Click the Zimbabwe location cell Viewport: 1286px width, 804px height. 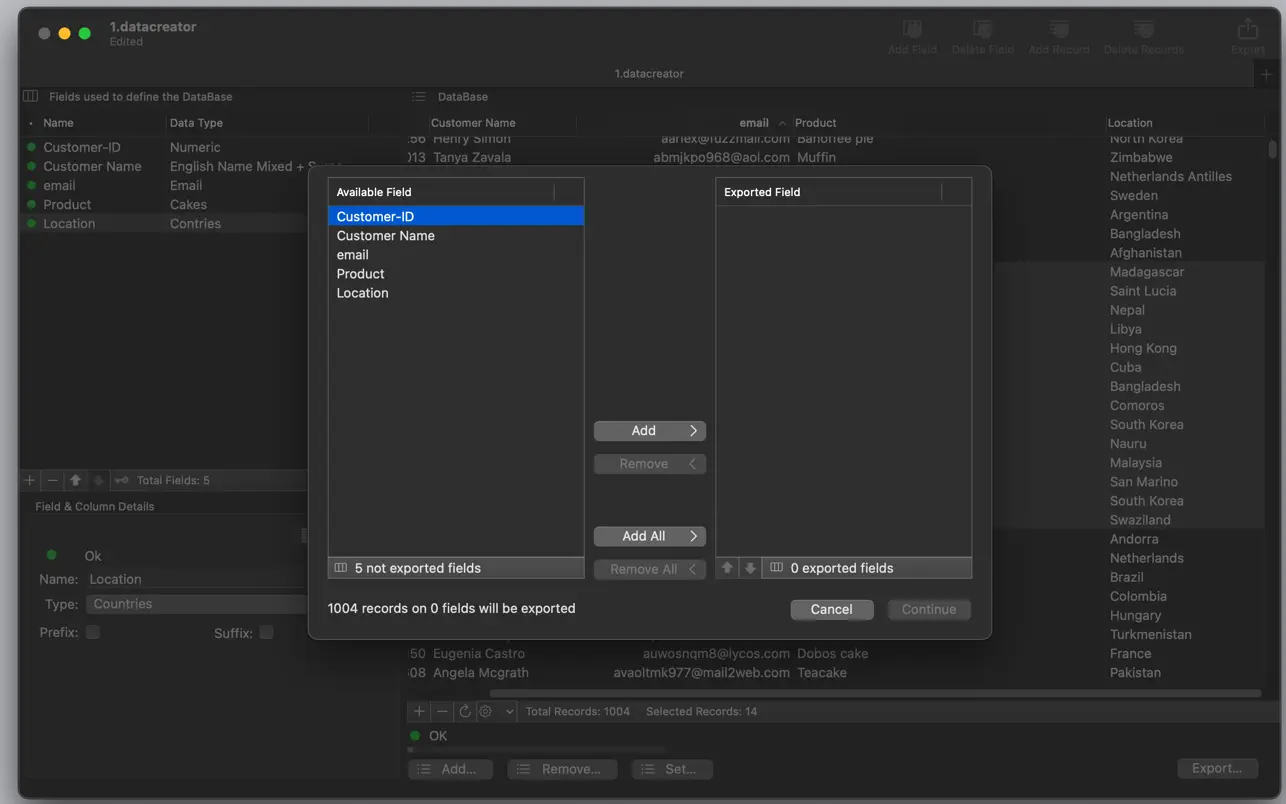1141,157
